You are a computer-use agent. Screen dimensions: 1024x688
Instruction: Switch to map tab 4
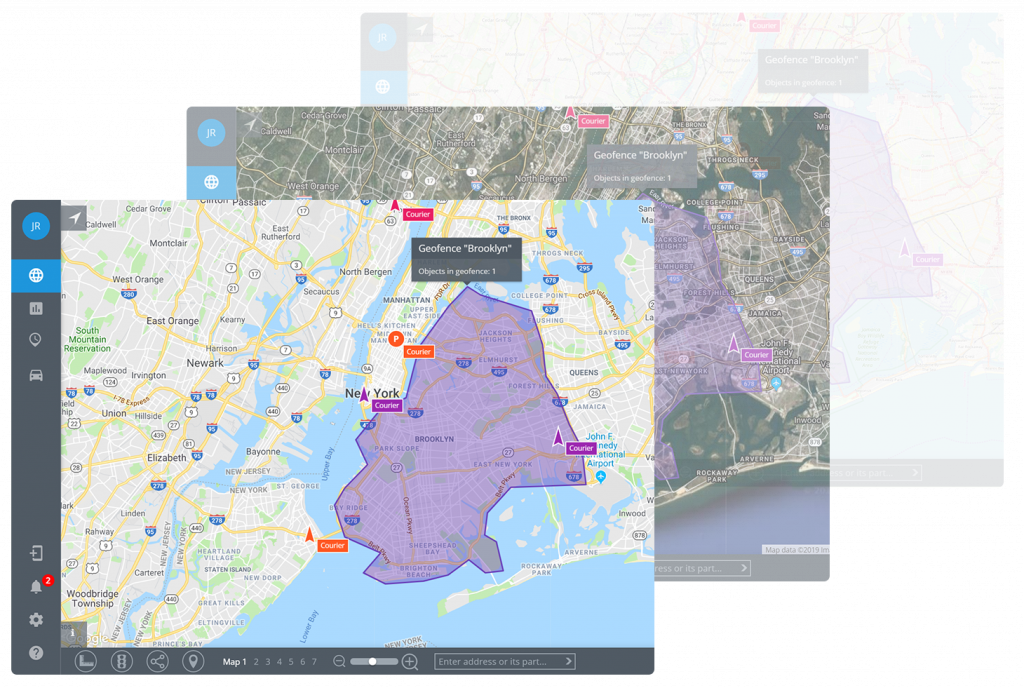point(279,662)
